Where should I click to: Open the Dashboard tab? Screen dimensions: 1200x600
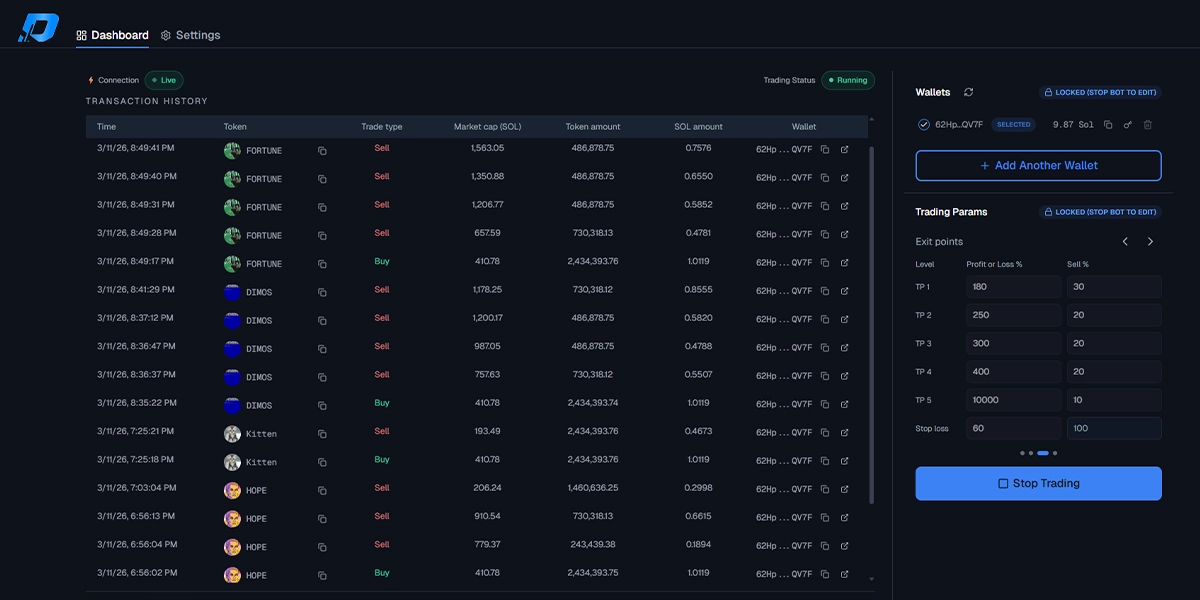112,35
